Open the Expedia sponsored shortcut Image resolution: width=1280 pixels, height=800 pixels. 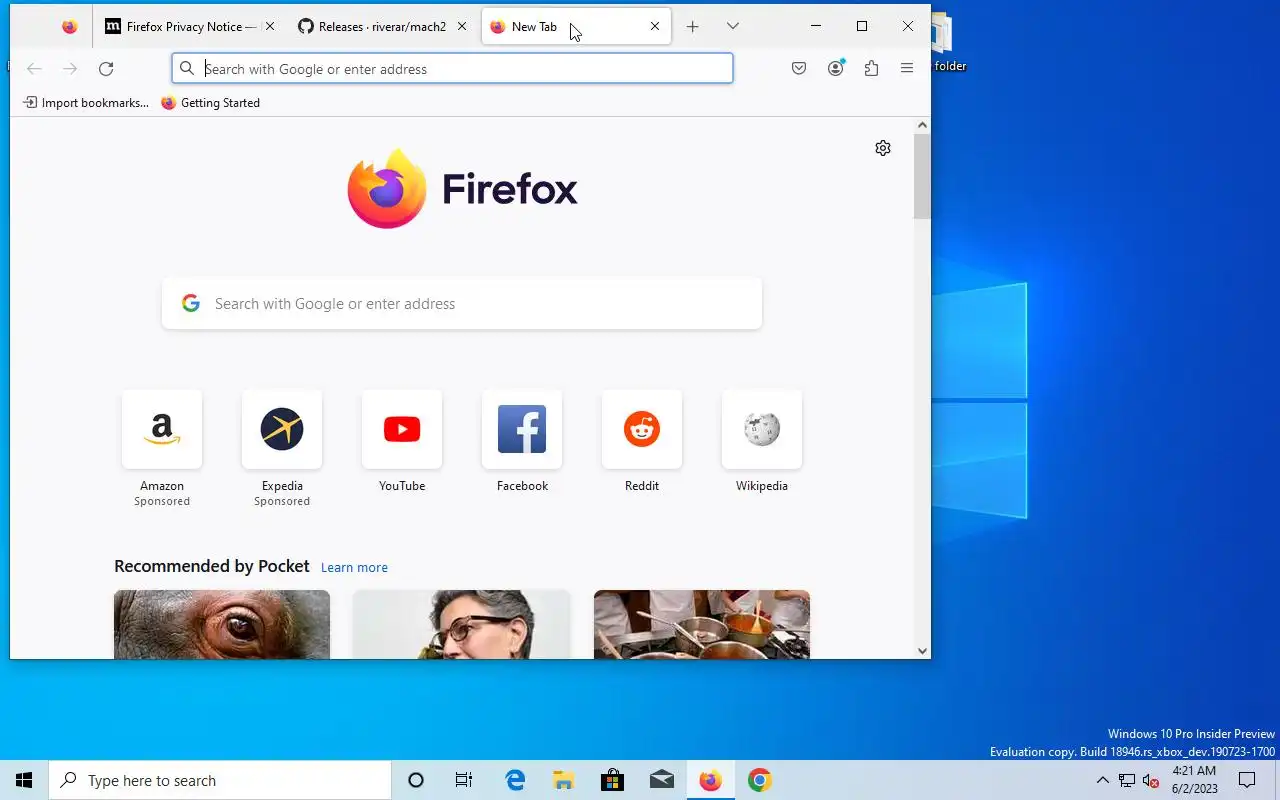coord(282,449)
